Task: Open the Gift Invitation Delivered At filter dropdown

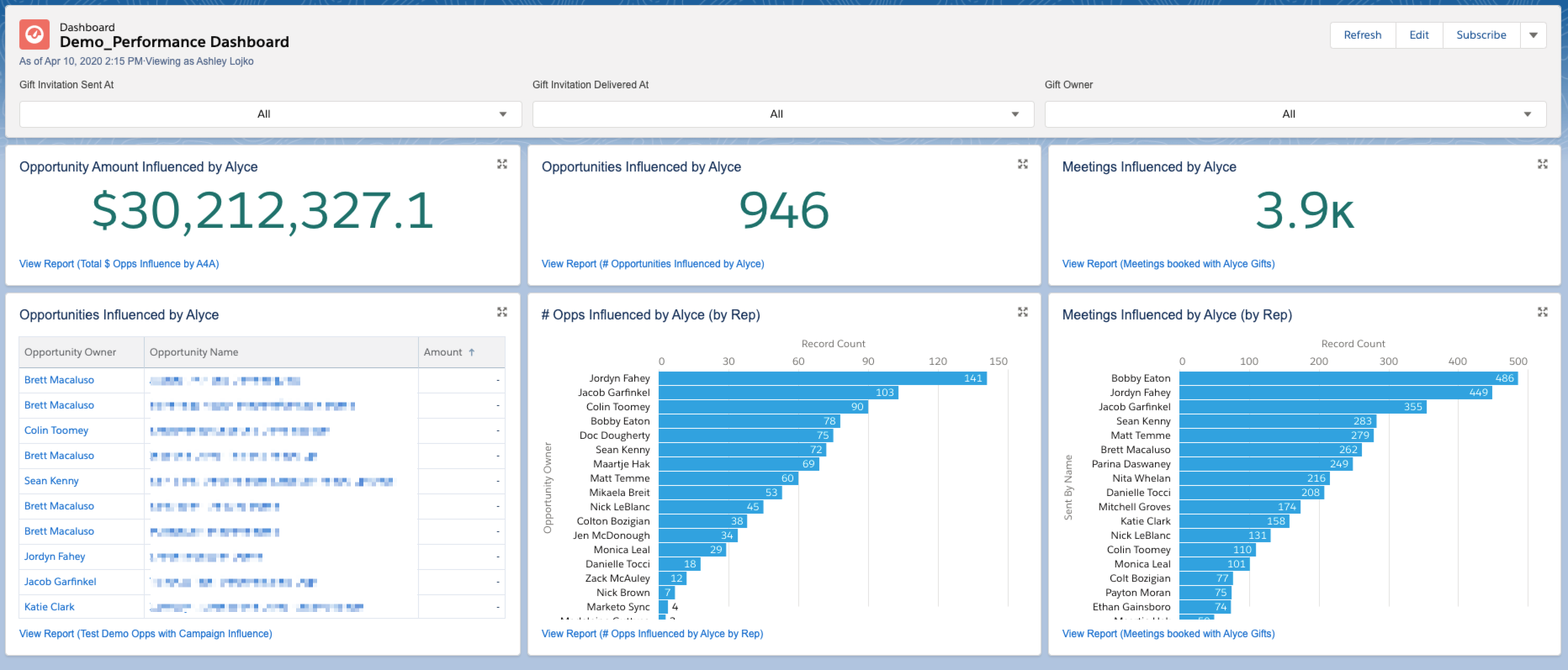Action: click(783, 114)
